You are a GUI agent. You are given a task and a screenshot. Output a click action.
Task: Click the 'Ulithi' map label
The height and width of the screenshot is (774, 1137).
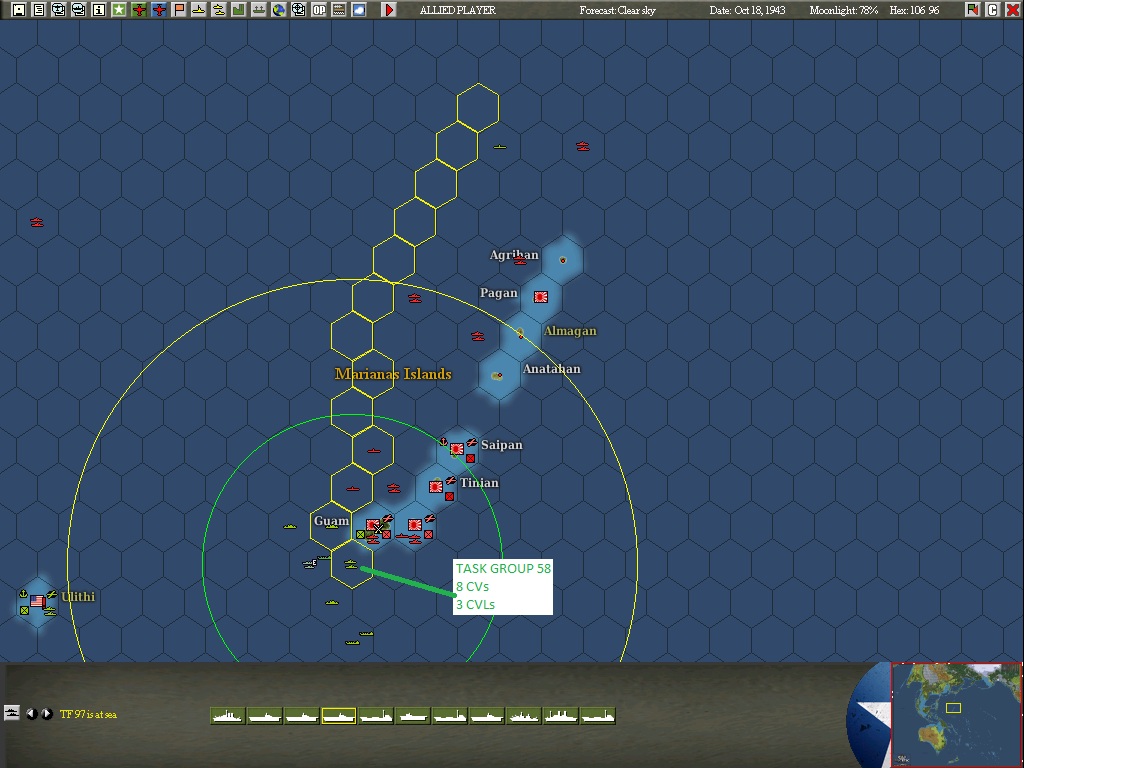(78, 596)
